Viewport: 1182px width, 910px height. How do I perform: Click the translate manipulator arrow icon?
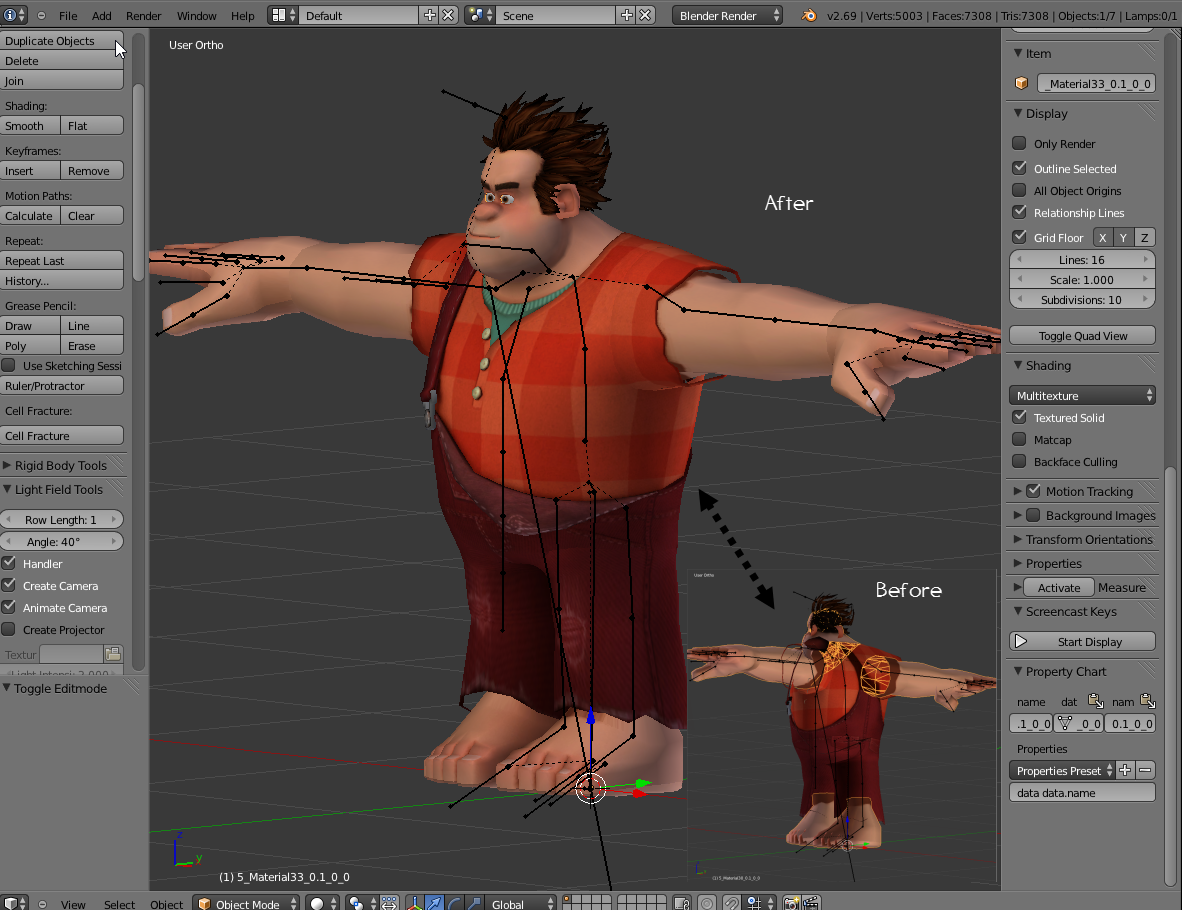click(x=435, y=903)
